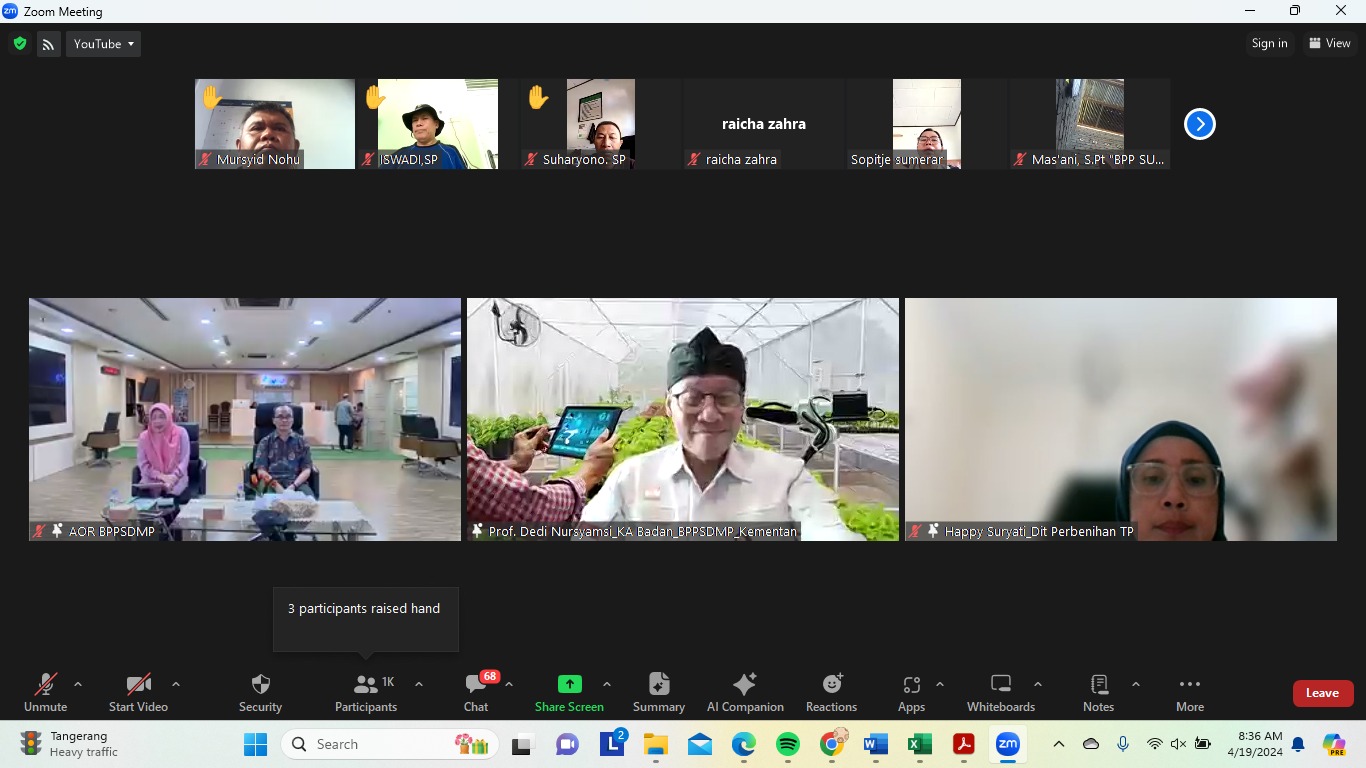The width and height of the screenshot is (1366, 768).
Task: Unmute the microphone
Action: [46, 685]
